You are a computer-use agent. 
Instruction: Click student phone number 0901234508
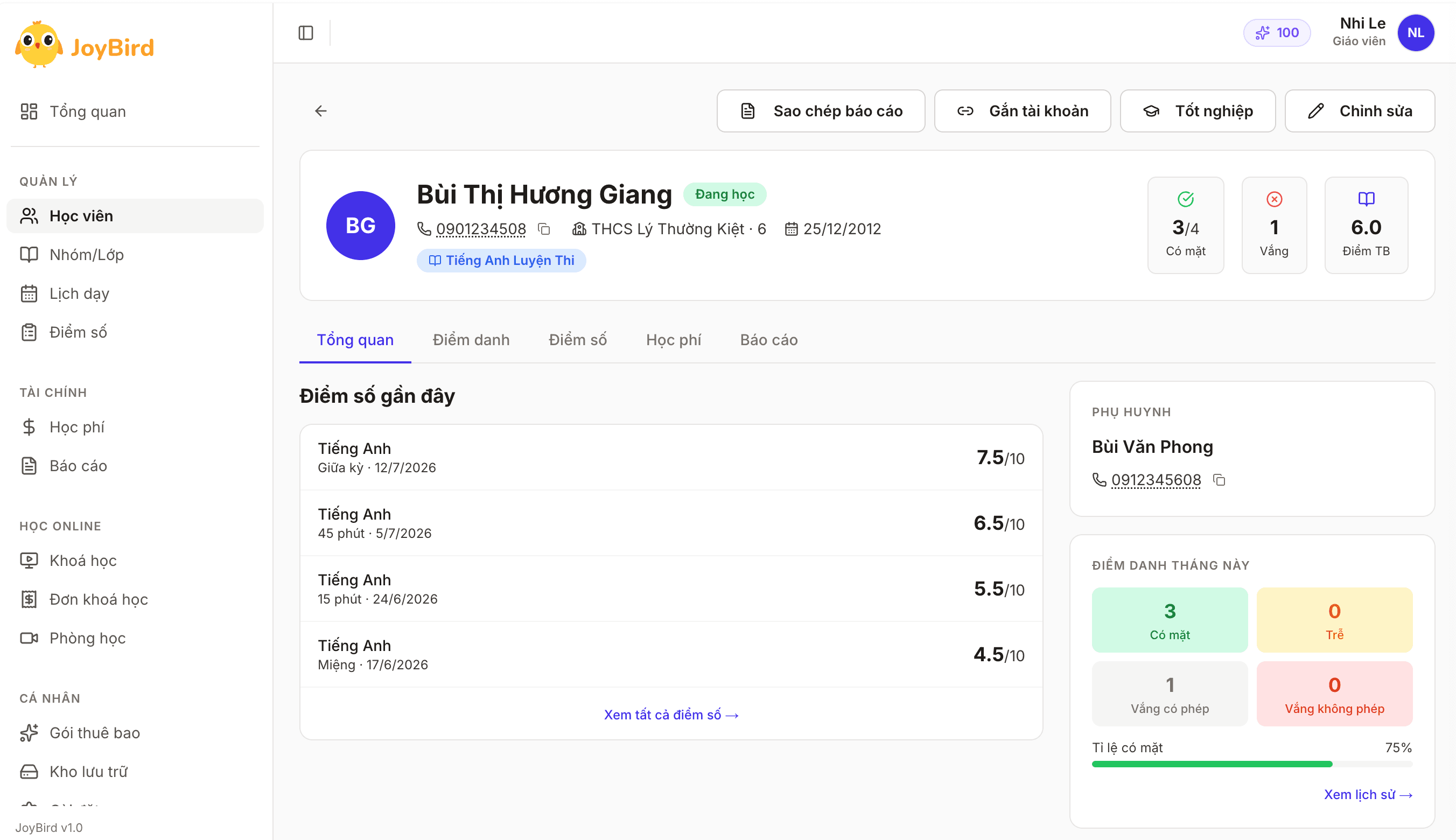pos(480,229)
